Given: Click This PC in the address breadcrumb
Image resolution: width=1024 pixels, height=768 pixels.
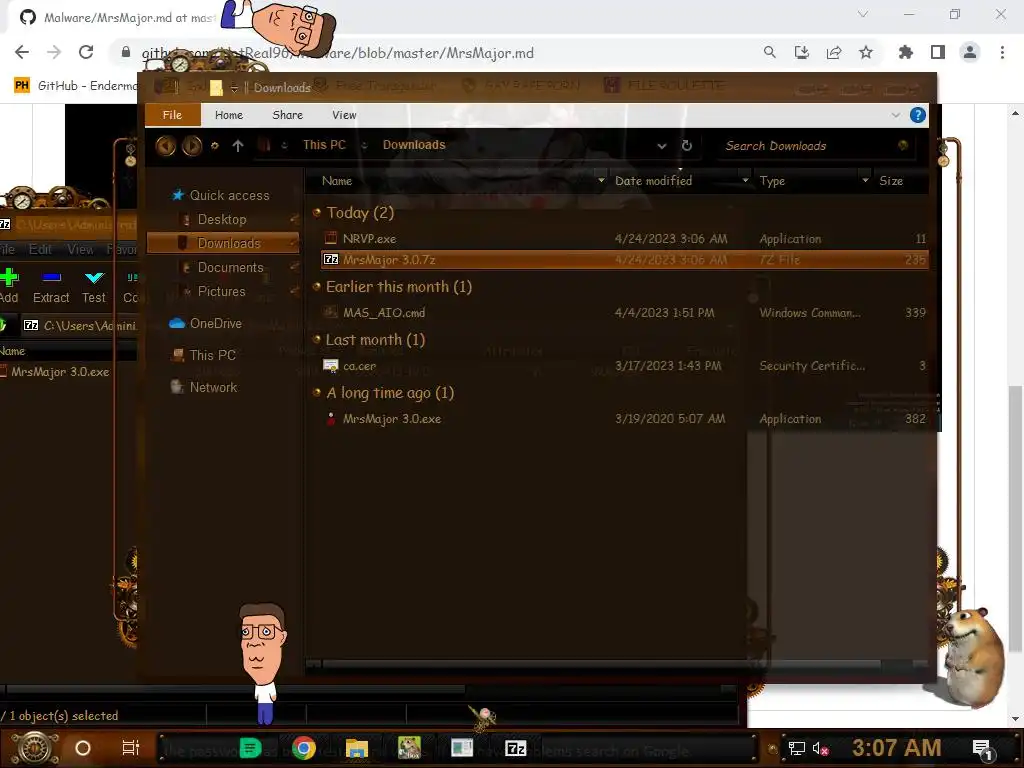Looking at the screenshot, I should 325,145.
